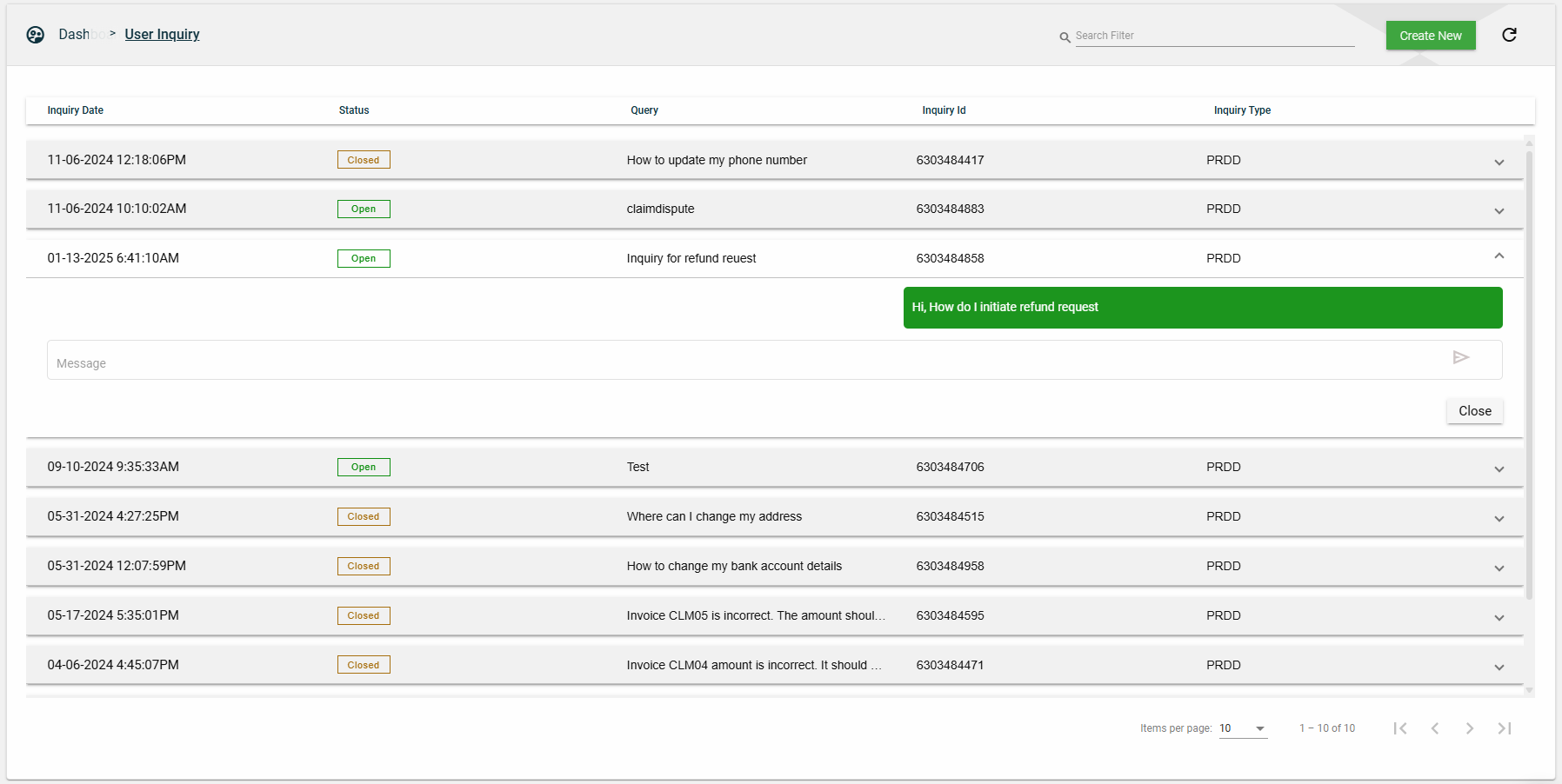
Task: Expand the 'How to update my phone number' inquiry
Action: [1499, 163]
